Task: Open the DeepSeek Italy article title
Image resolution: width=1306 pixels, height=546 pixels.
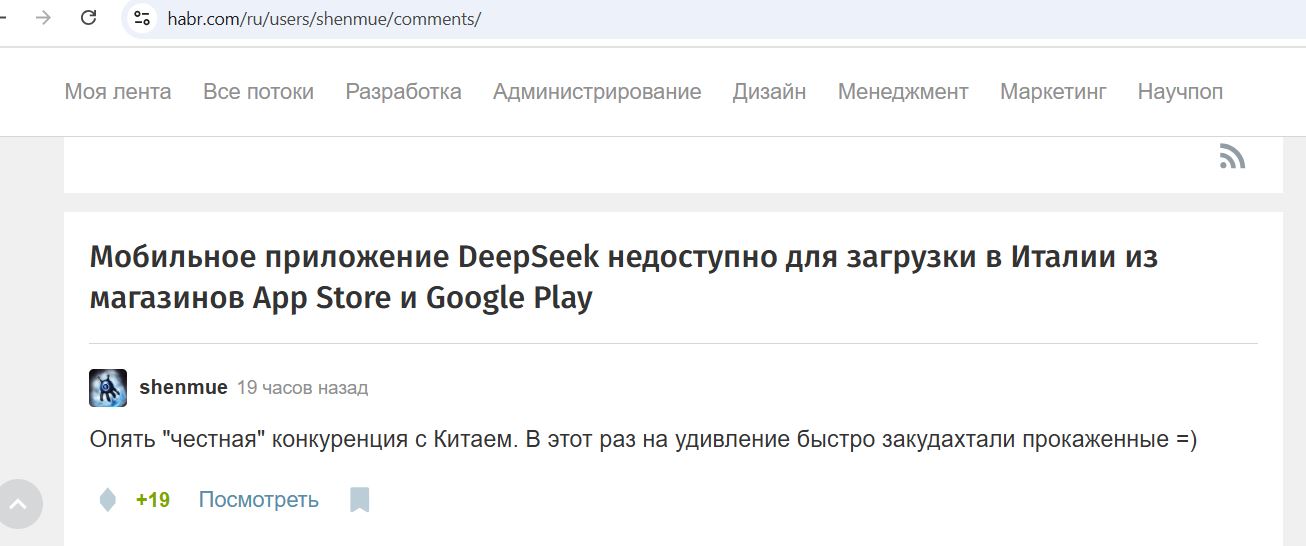Action: click(624, 277)
